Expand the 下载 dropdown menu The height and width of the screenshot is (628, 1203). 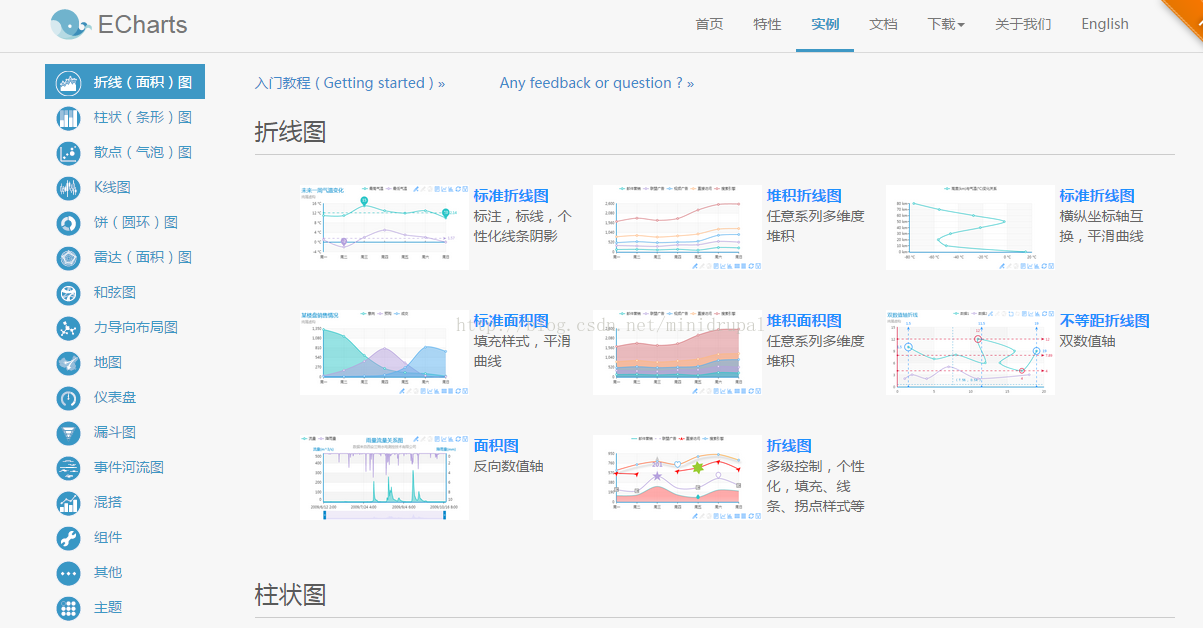coord(946,24)
